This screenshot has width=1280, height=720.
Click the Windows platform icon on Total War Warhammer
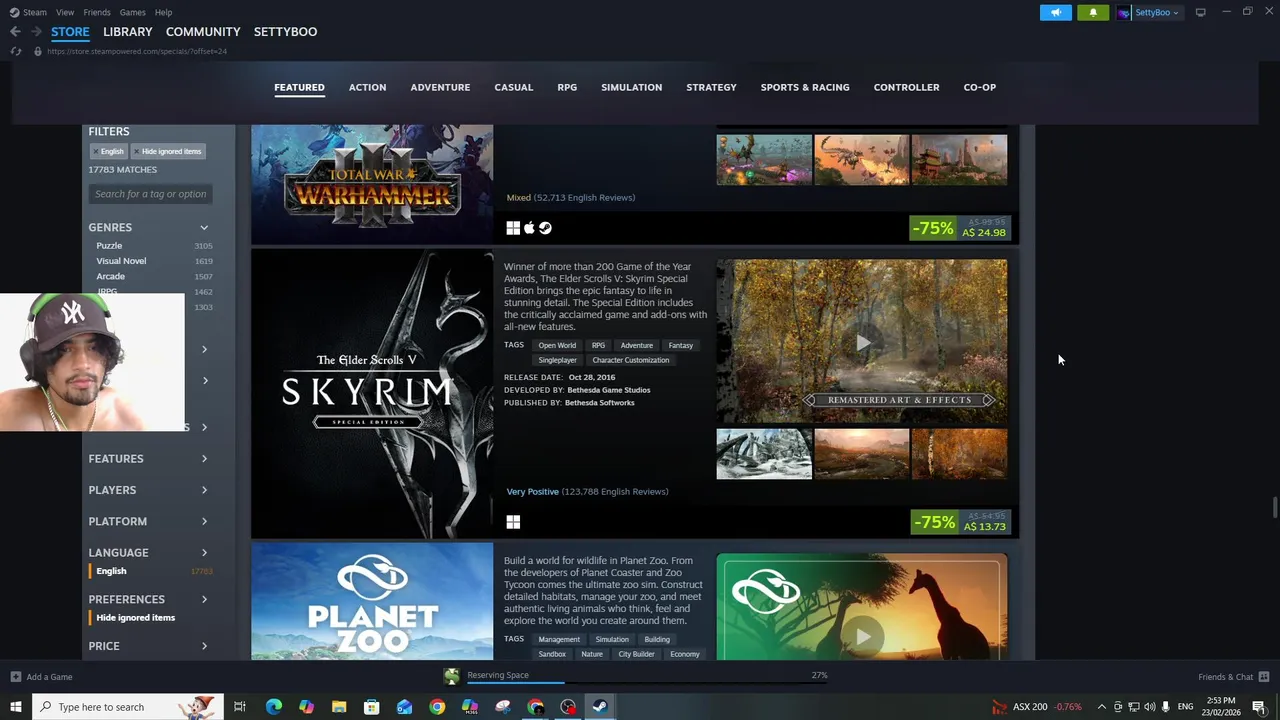[x=513, y=228]
